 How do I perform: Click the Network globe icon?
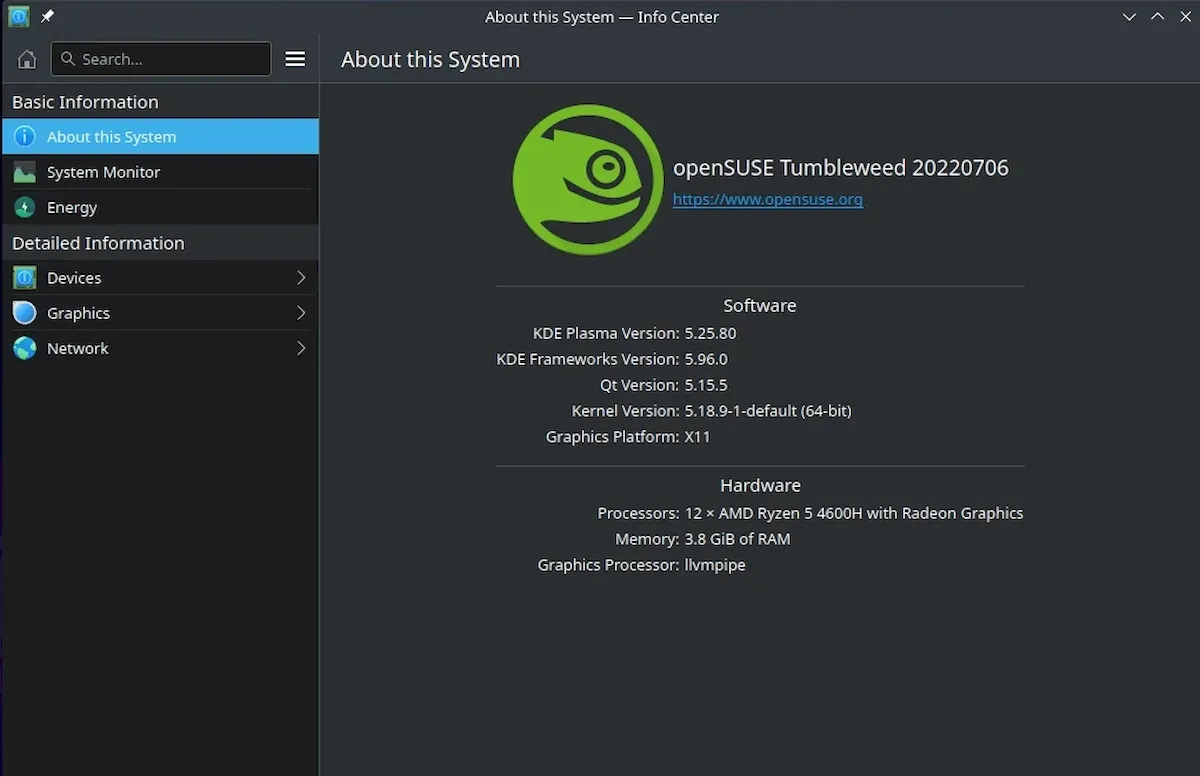[x=25, y=348]
